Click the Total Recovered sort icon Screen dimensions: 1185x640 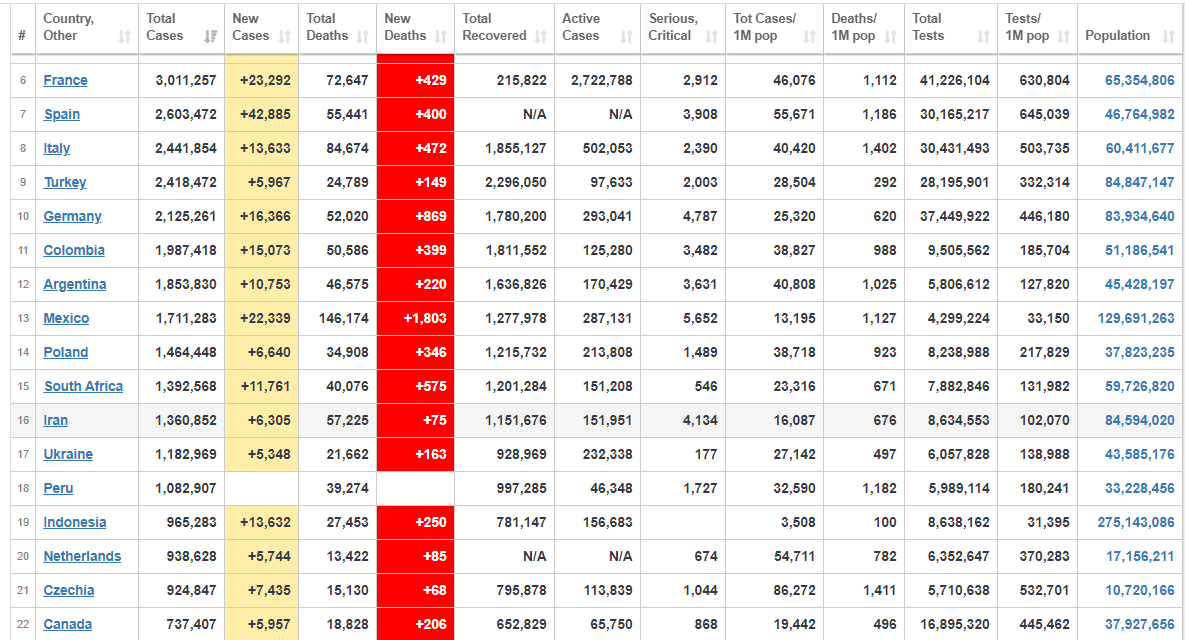pyautogui.click(x=540, y=36)
